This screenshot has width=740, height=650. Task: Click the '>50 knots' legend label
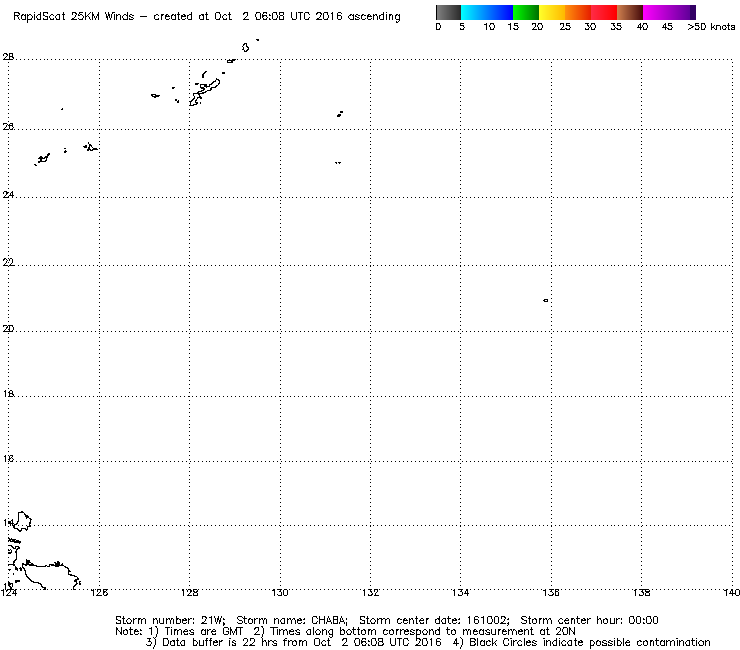711,27
